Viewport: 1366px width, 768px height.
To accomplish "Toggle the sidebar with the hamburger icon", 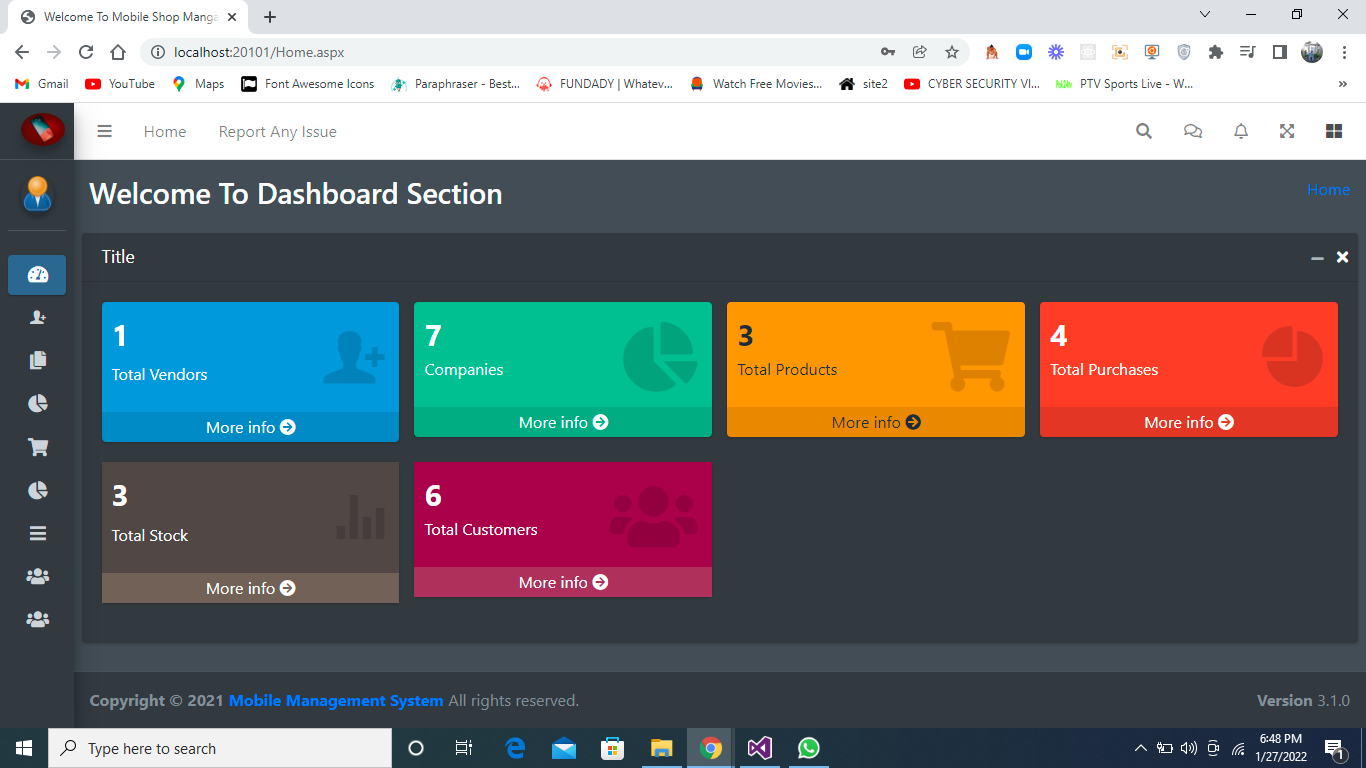I will (x=104, y=130).
